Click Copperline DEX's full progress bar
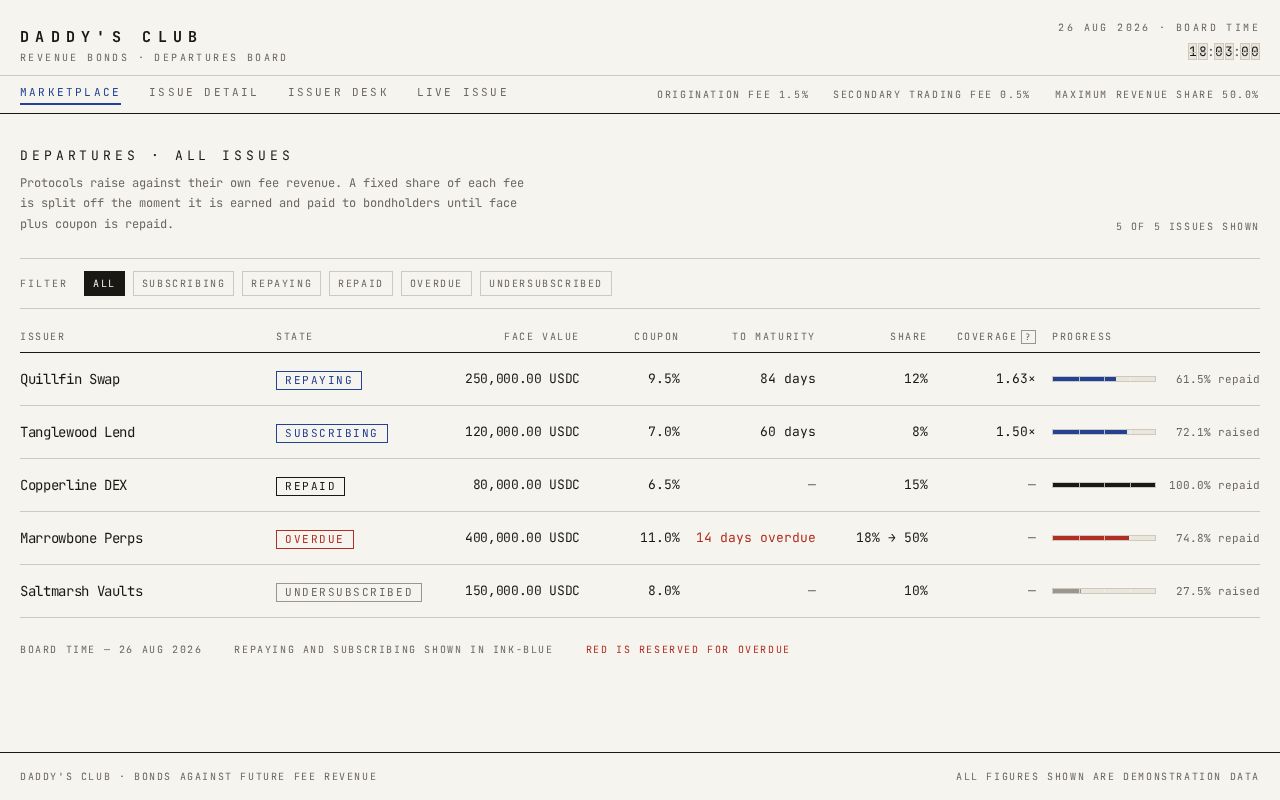Image resolution: width=1280 pixels, height=800 pixels. click(x=1104, y=485)
